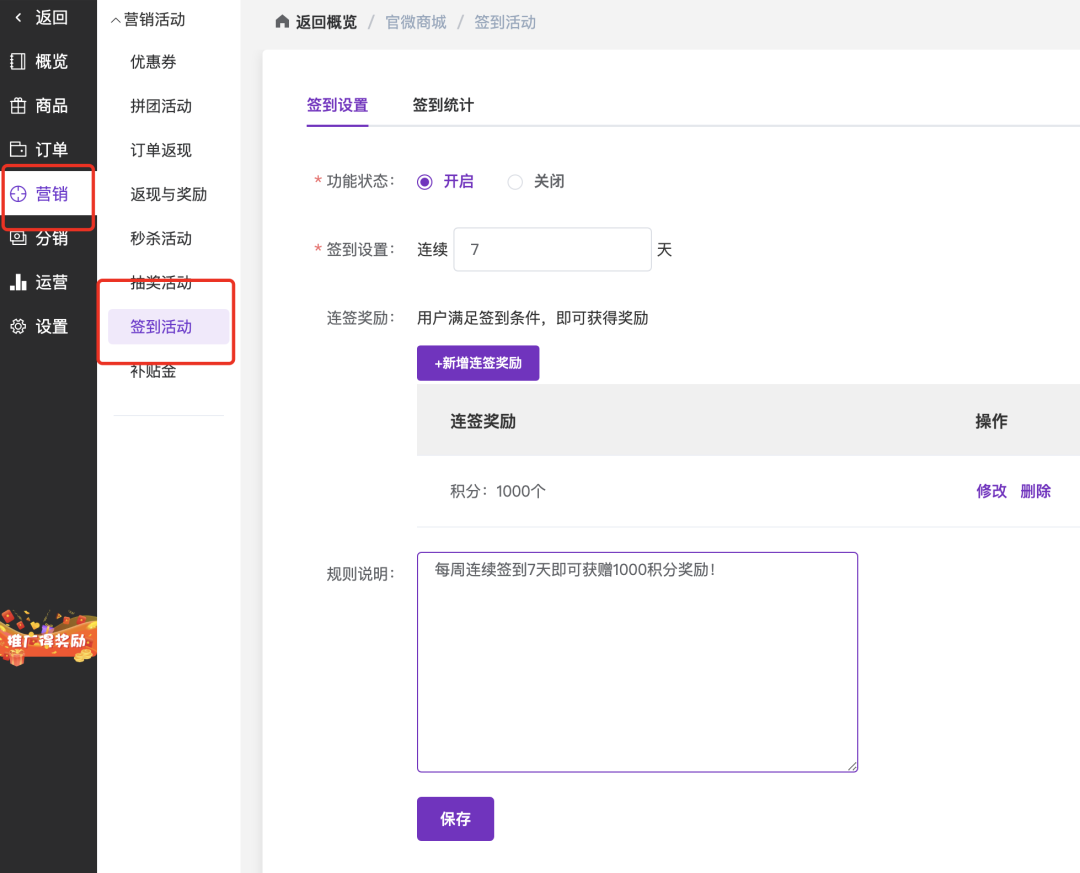Click the 推广得奖励 promotional banner
The height and width of the screenshot is (873, 1080).
pos(48,638)
